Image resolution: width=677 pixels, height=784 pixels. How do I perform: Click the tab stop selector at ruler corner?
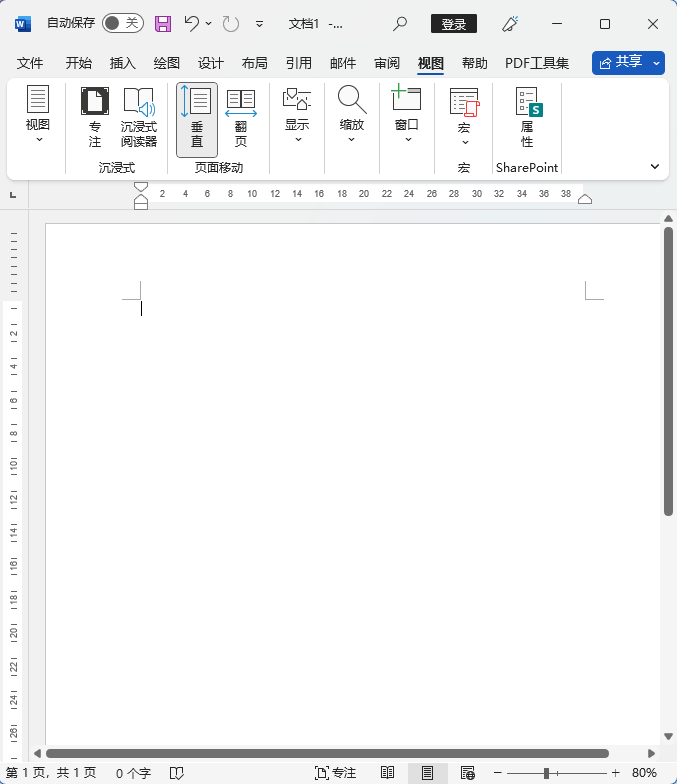point(14,195)
